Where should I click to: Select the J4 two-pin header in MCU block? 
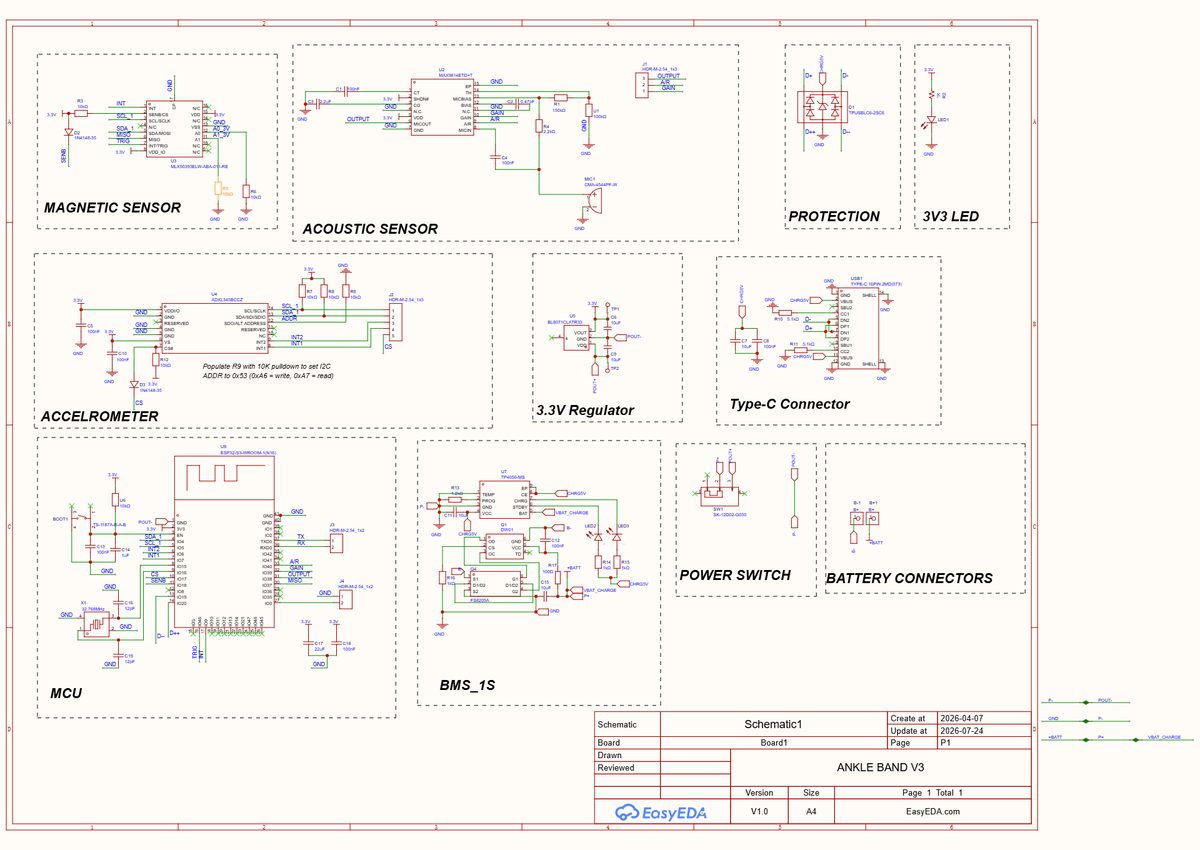click(x=346, y=600)
